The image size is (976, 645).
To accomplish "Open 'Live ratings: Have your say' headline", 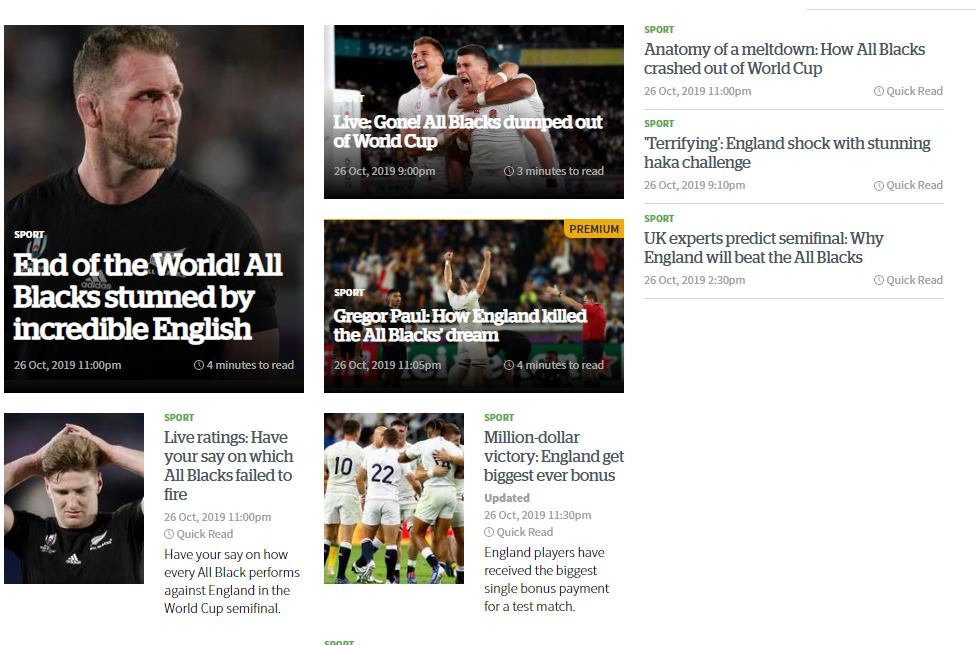I will tap(228, 466).
